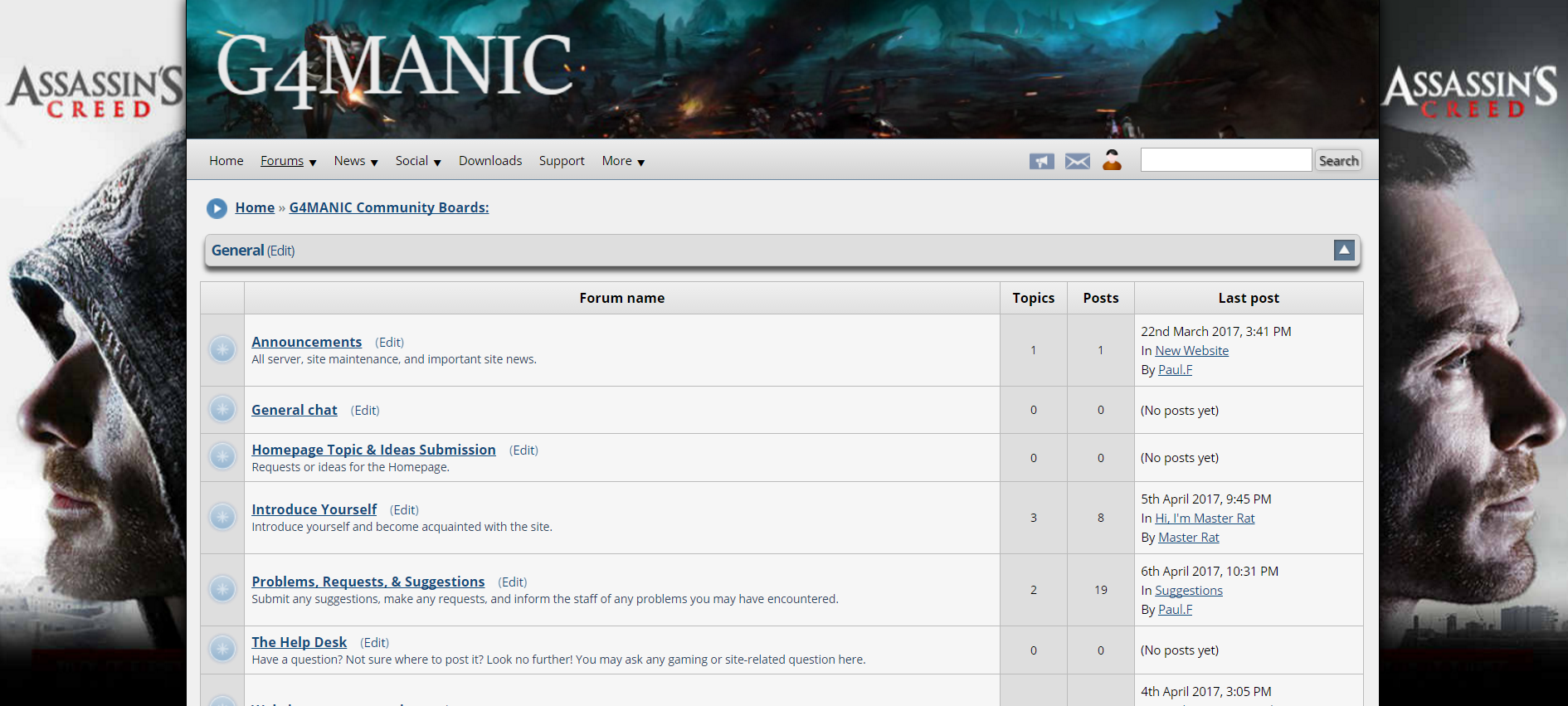The height and width of the screenshot is (706, 1568).
Task: Open Hi, I'm Master Rat post
Action: point(1205,519)
